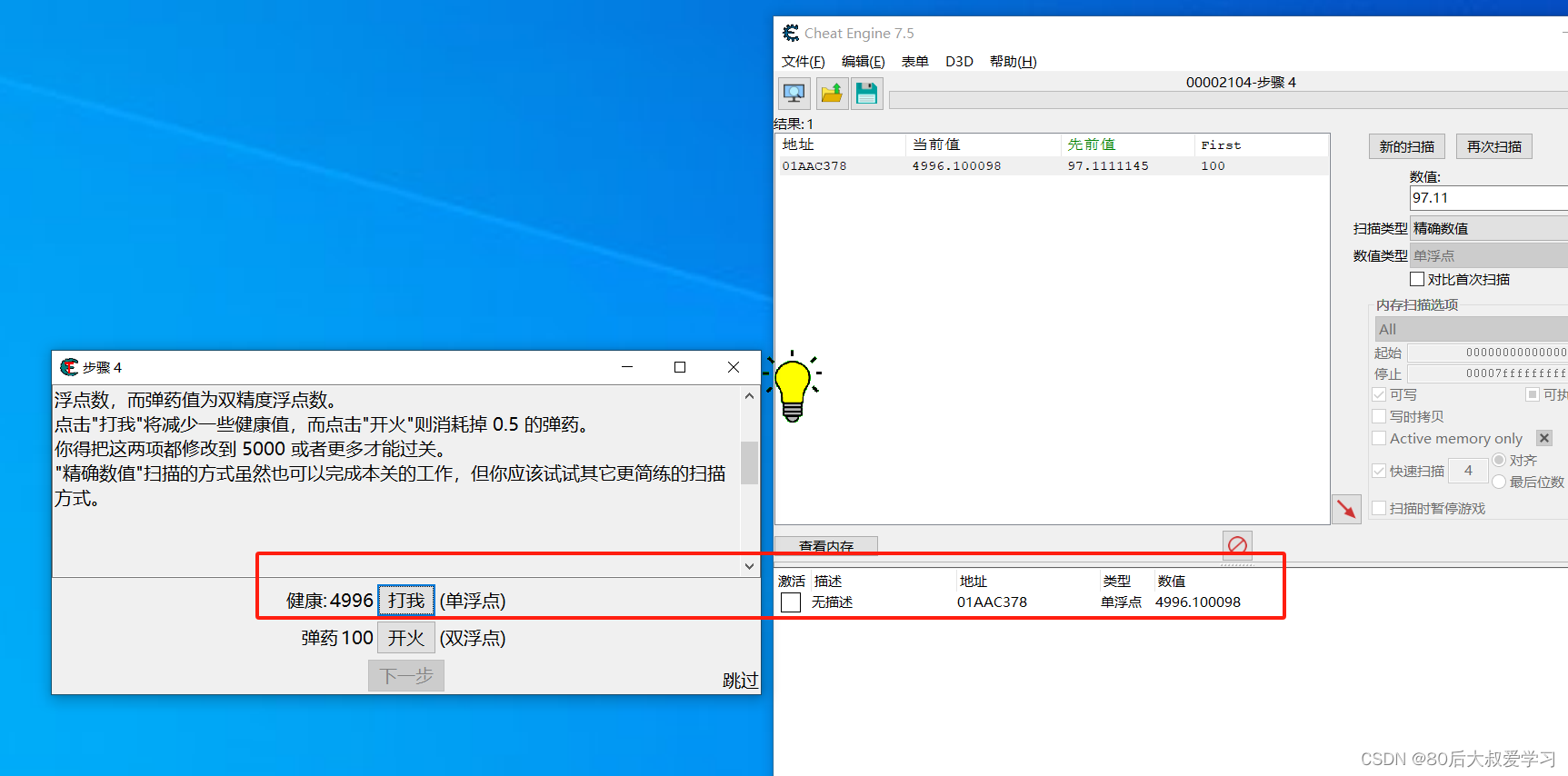Click the 地址 column header in results
Image resolution: width=1568 pixels, height=776 pixels.
(x=841, y=144)
